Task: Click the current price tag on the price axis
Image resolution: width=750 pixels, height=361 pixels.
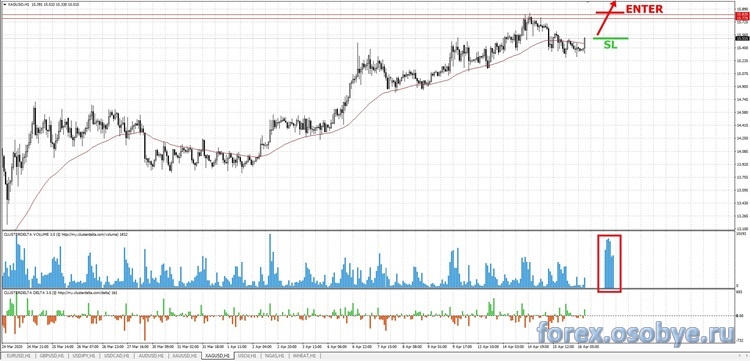Action: coord(742,39)
